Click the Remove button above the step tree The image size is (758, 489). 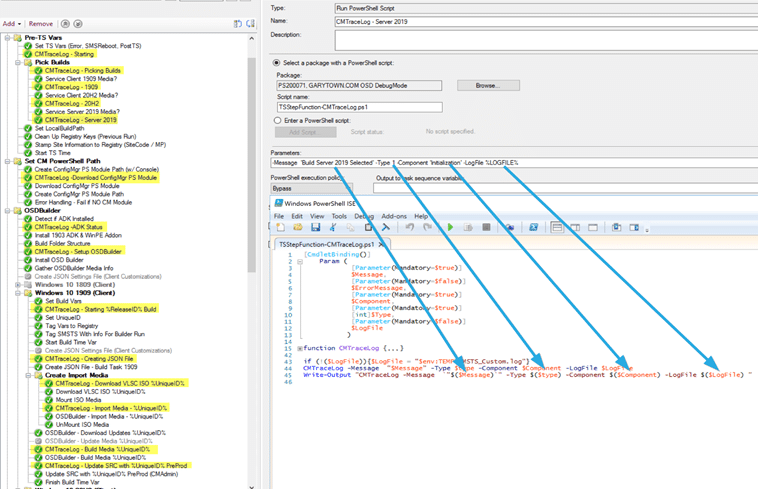[41, 24]
